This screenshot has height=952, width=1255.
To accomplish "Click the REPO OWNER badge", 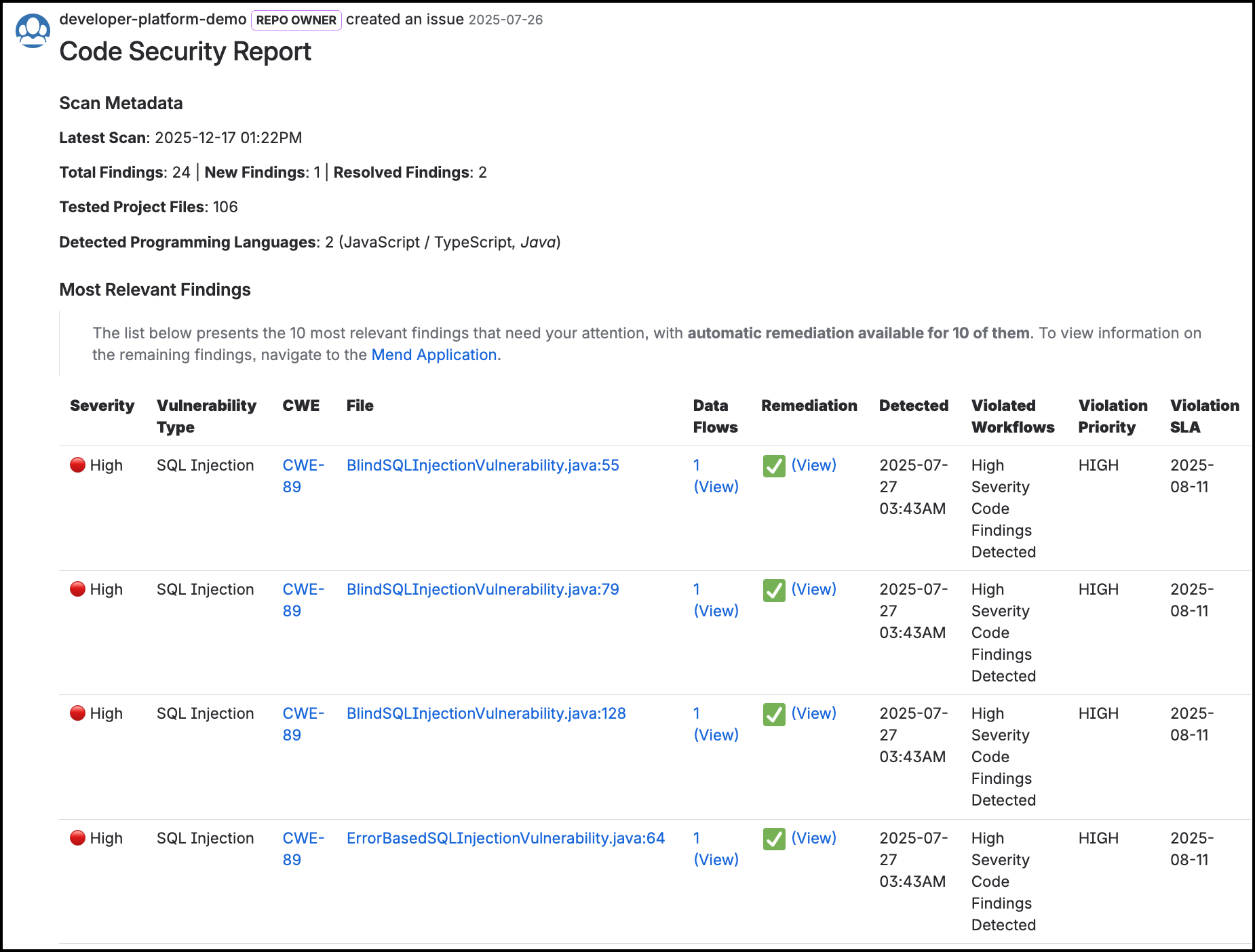I will point(296,20).
